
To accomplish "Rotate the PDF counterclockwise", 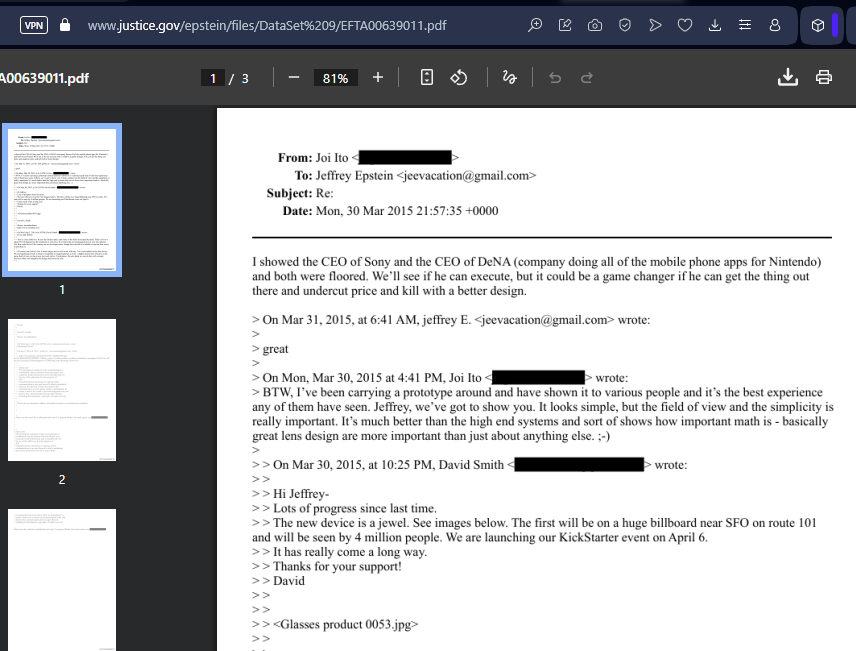I will (x=459, y=78).
